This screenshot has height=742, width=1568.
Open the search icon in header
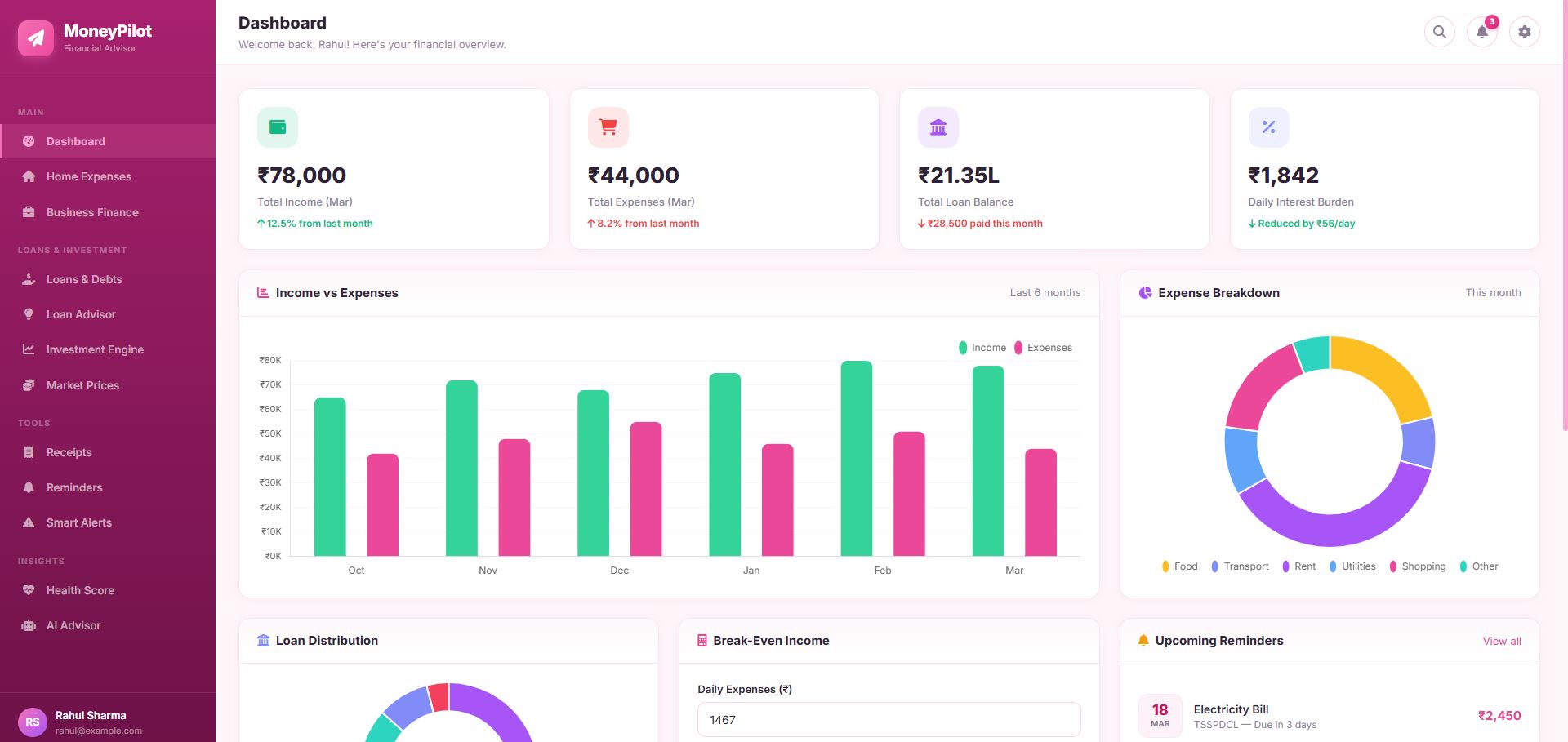(1440, 32)
